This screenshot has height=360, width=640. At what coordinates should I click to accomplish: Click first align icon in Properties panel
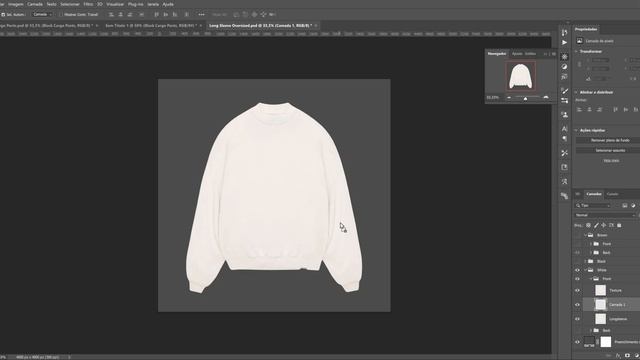pos(579,109)
